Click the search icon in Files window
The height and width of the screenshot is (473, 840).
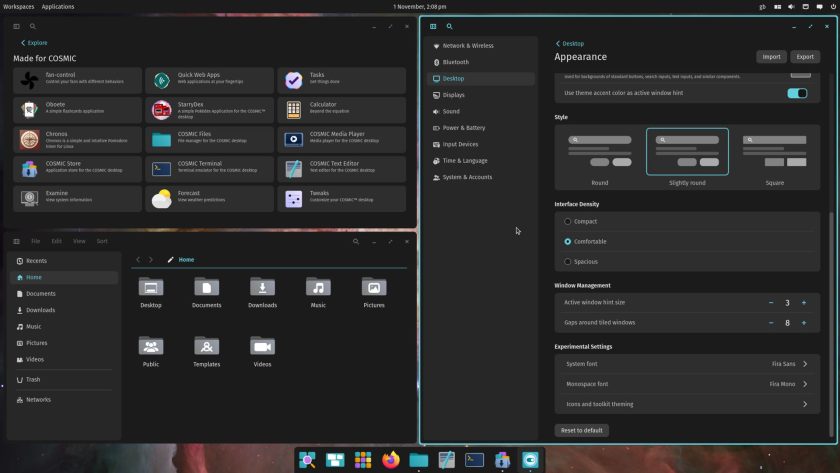click(x=356, y=242)
